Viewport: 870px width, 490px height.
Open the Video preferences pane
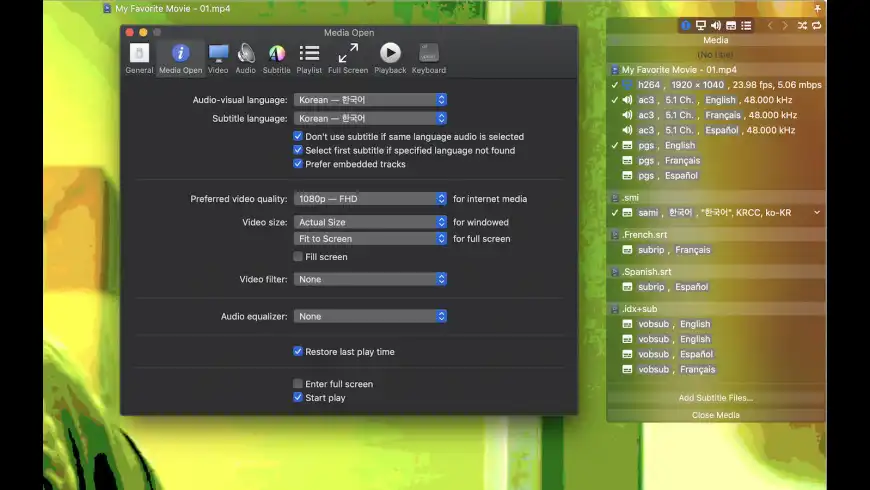[218, 58]
